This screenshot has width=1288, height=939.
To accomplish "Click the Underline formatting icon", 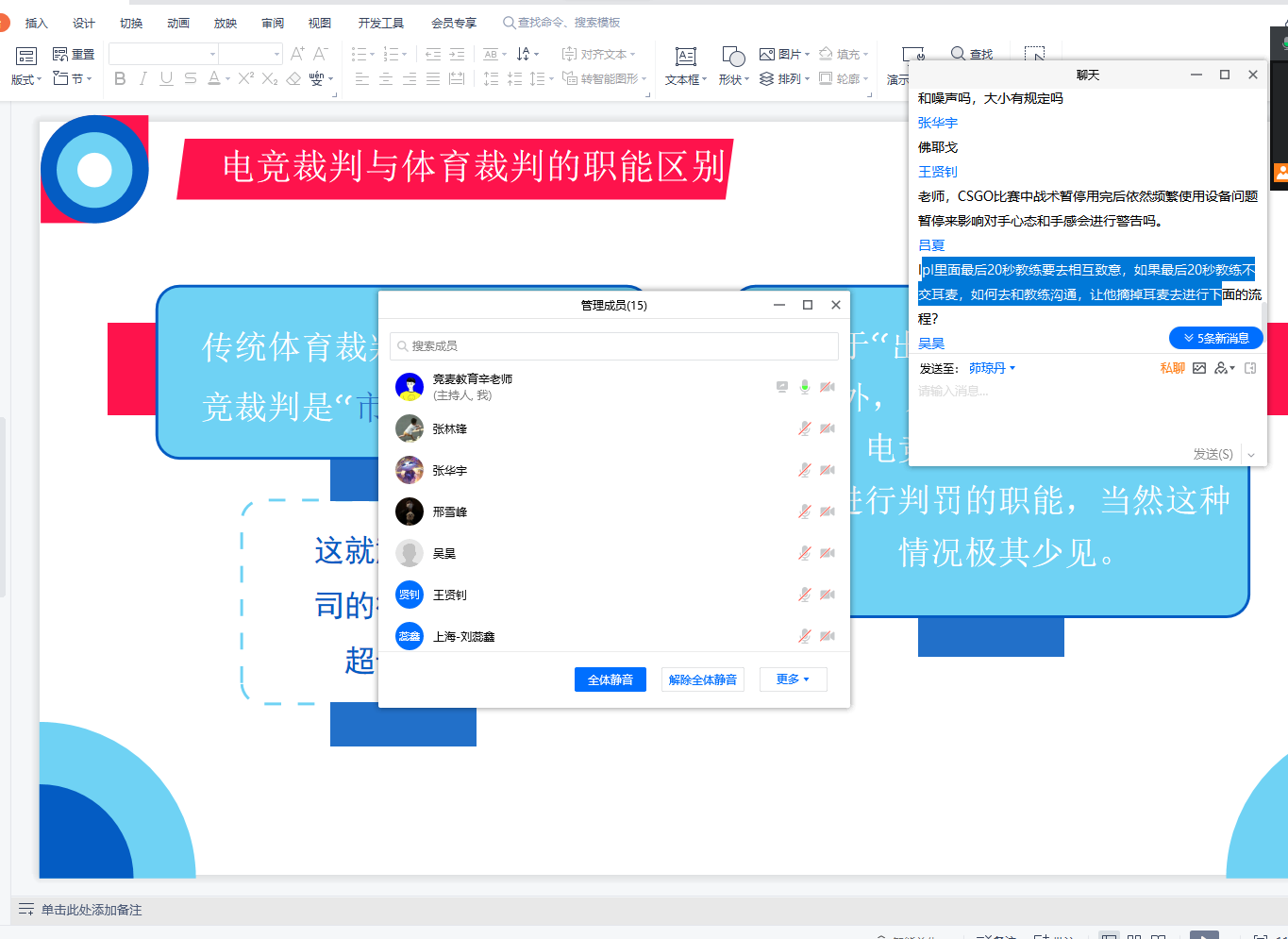I will click(166, 79).
